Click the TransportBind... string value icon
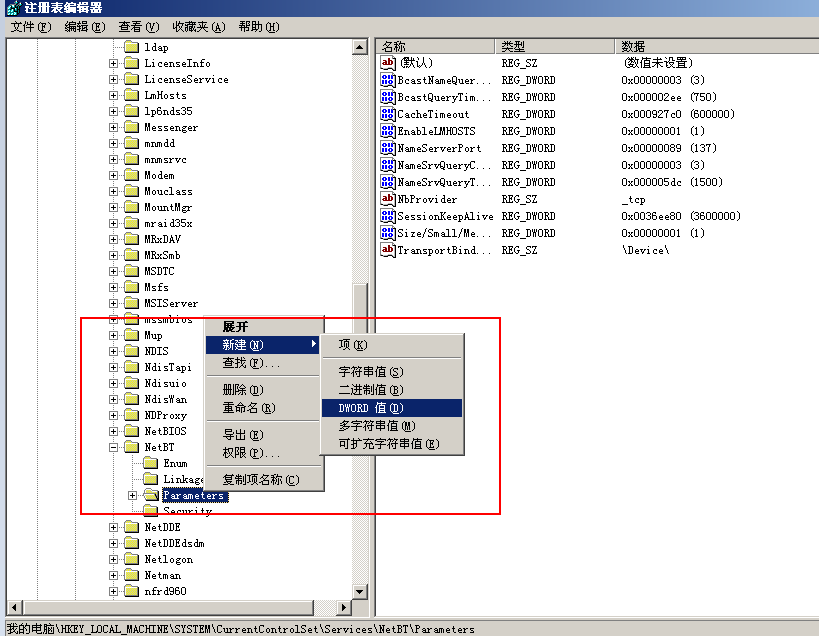819x636 pixels. pos(388,250)
